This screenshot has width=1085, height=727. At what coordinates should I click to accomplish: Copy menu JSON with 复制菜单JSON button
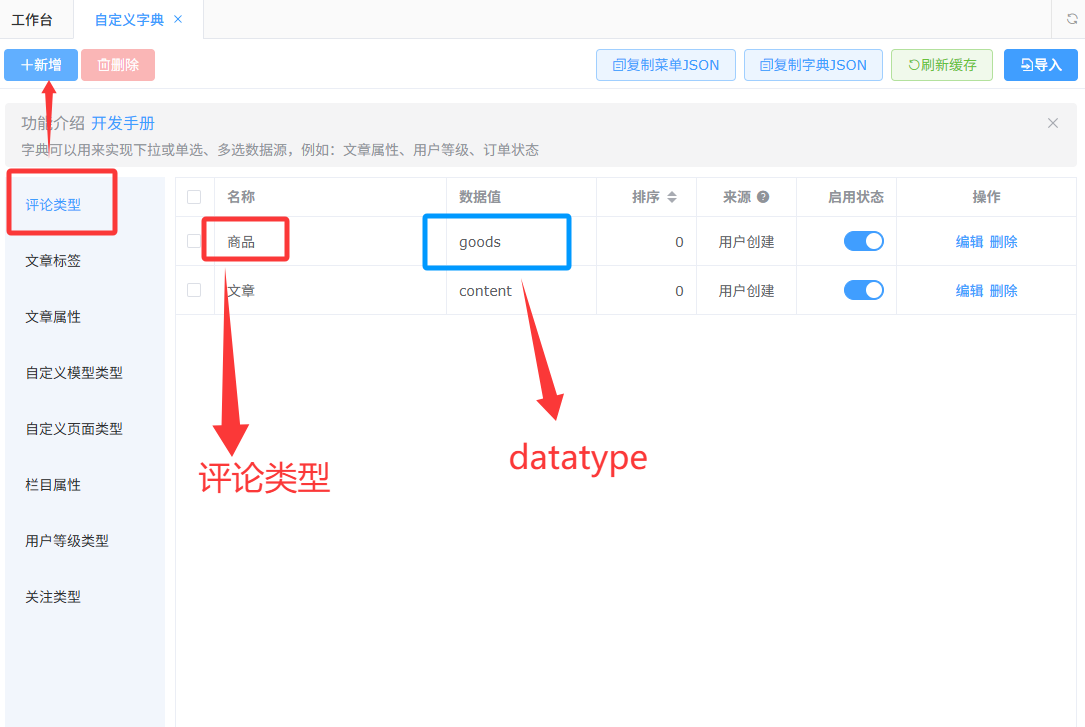point(666,65)
